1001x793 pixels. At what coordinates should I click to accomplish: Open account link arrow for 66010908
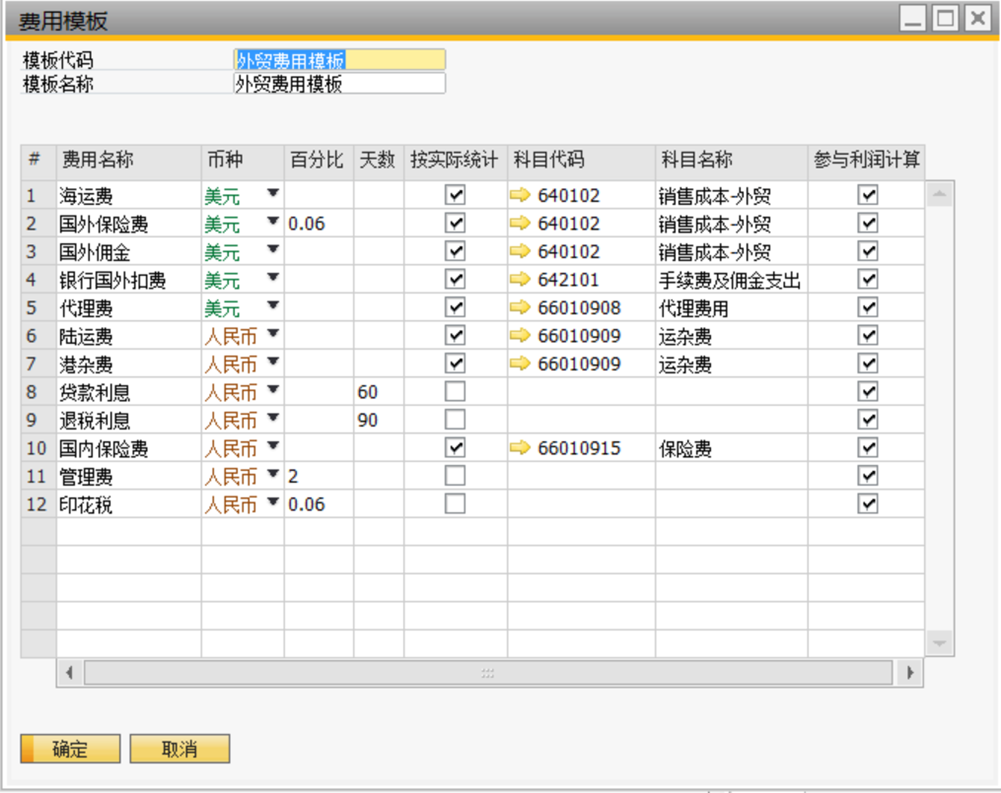pyautogui.click(x=520, y=307)
